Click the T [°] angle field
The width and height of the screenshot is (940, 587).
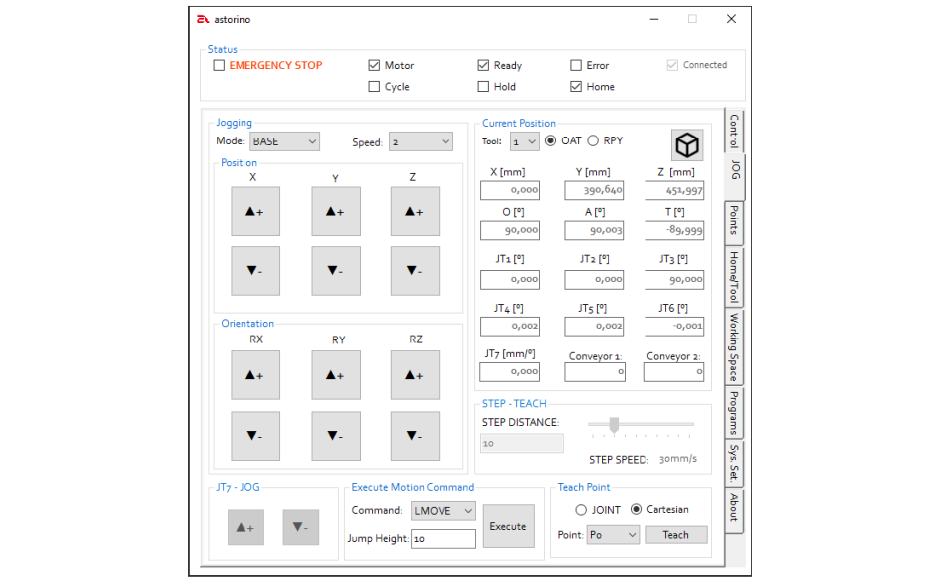click(674, 230)
